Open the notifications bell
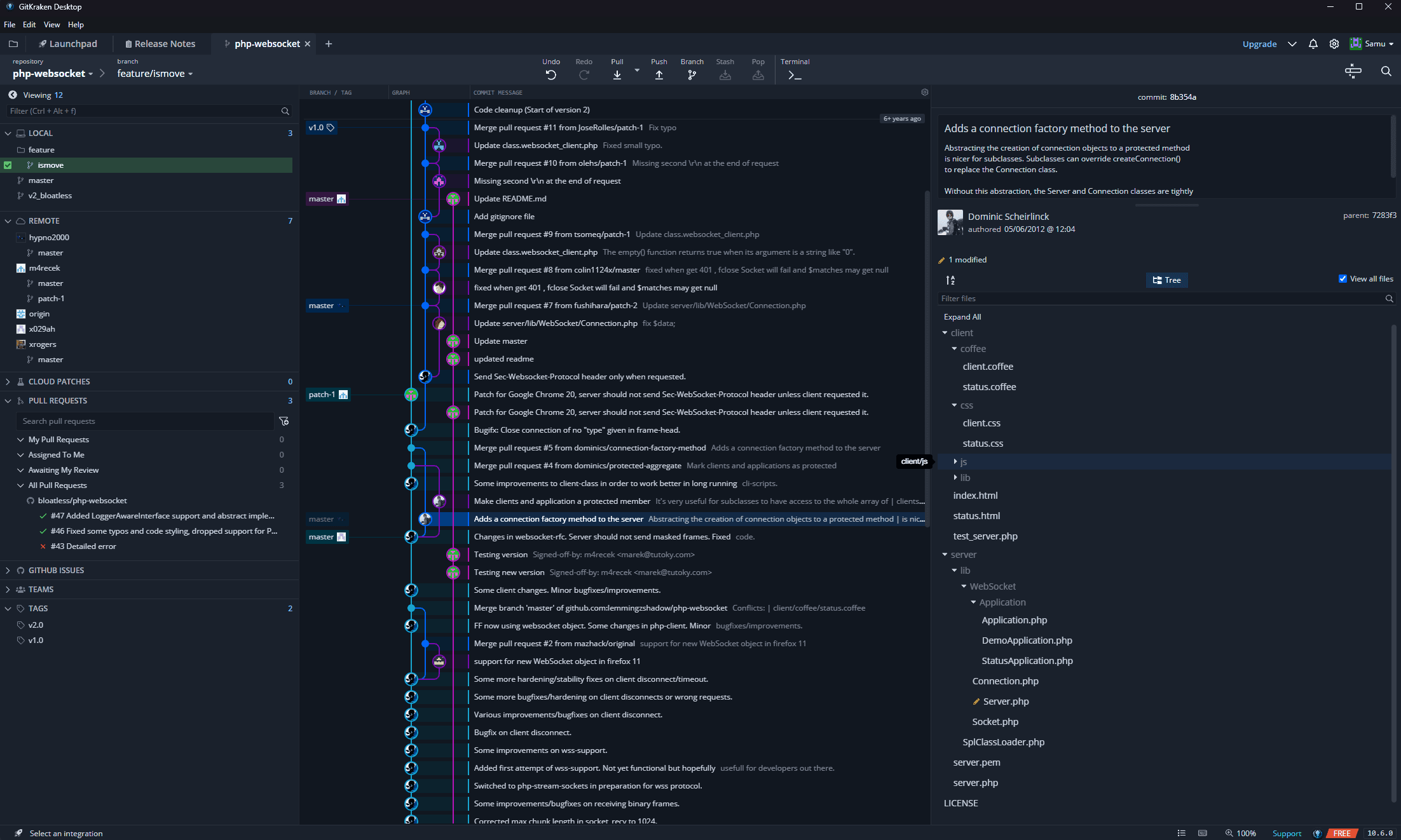The width and height of the screenshot is (1401, 840). pyautogui.click(x=1313, y=44)
